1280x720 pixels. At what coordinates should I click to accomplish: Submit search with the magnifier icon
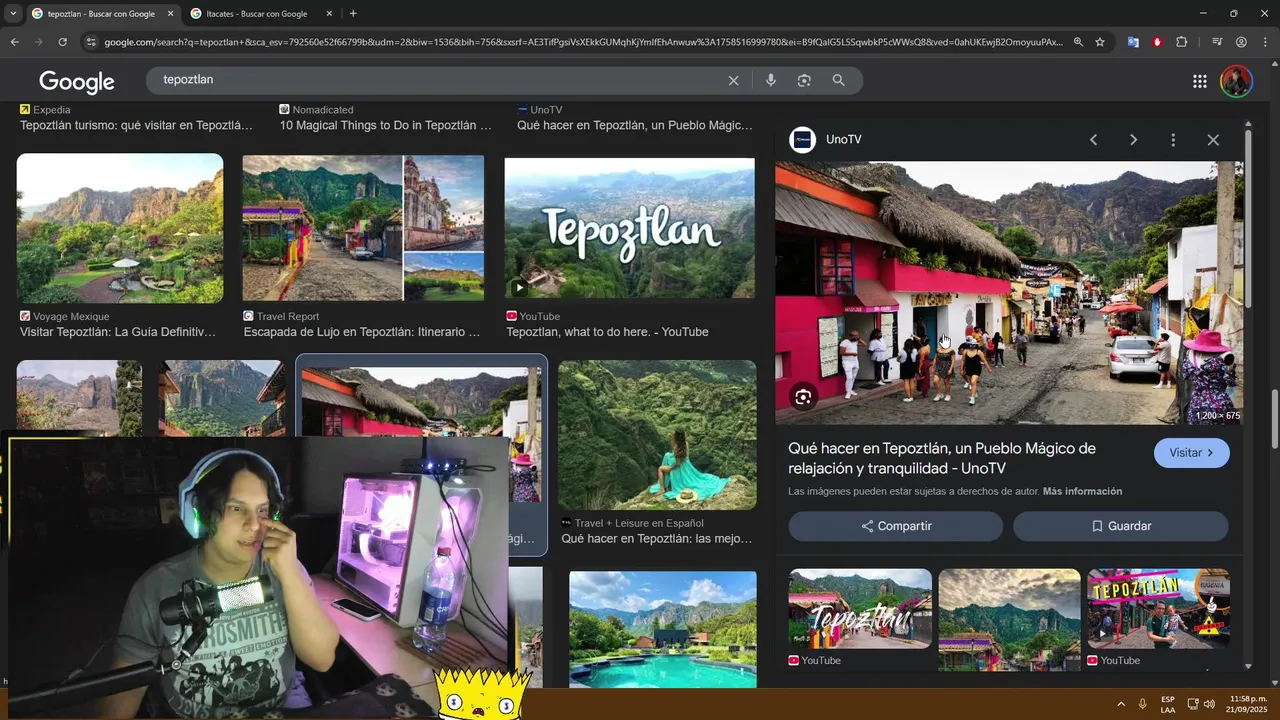tap(839, 80)
